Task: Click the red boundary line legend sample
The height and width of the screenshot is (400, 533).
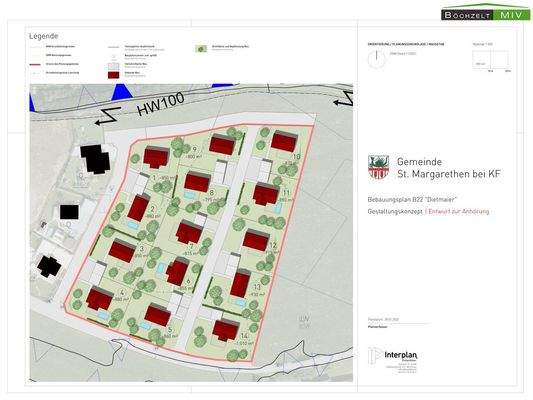Action: point(35,64)
